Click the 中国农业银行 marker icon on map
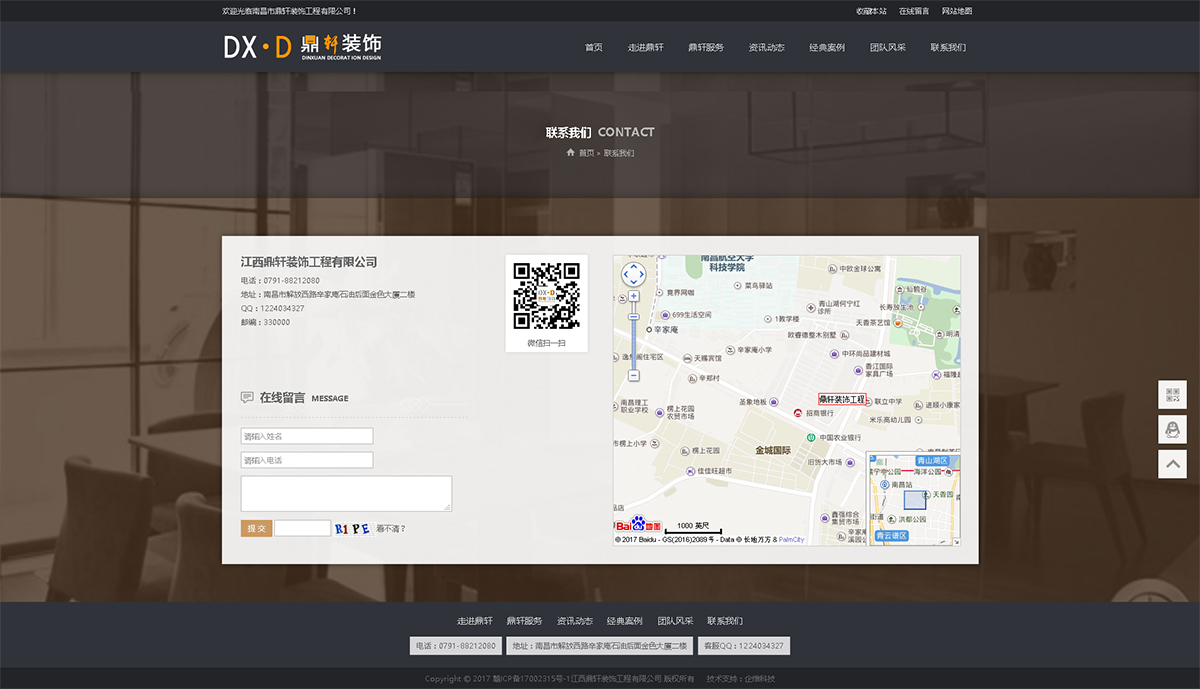The image size is (1200, 689). click(x=811, y=437)
